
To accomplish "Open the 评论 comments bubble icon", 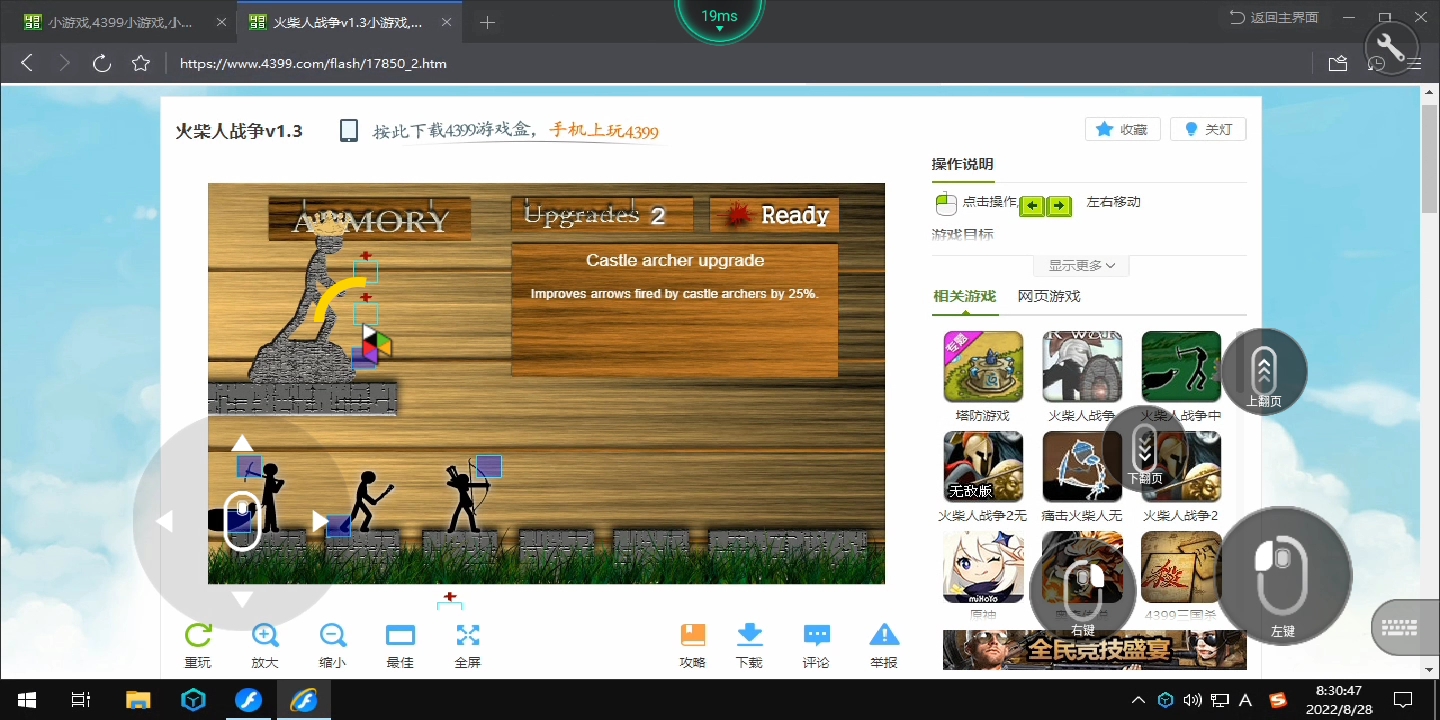I will point(817,635).
